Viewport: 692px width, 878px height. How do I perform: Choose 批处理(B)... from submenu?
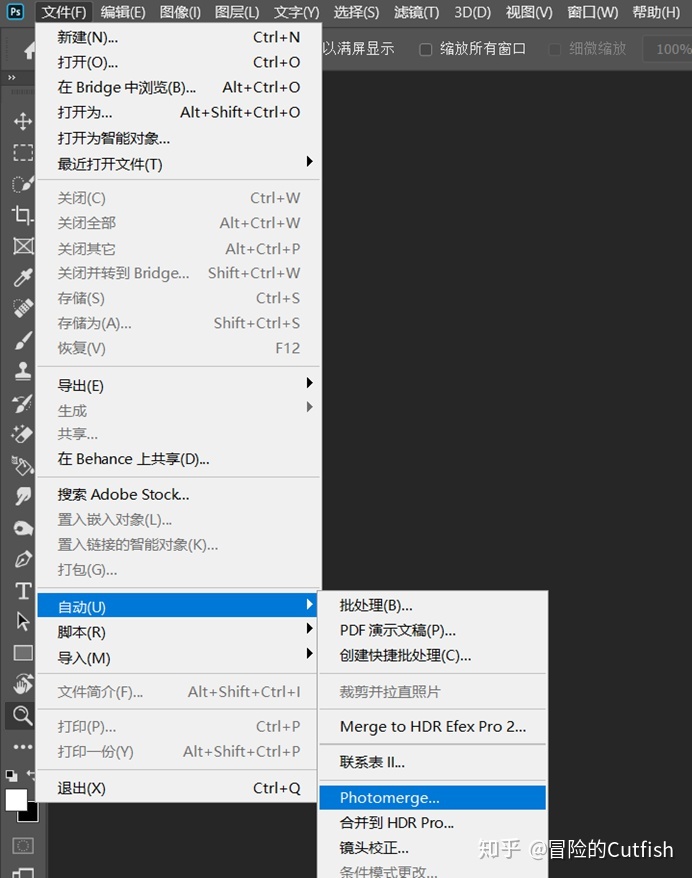point(432,605)
